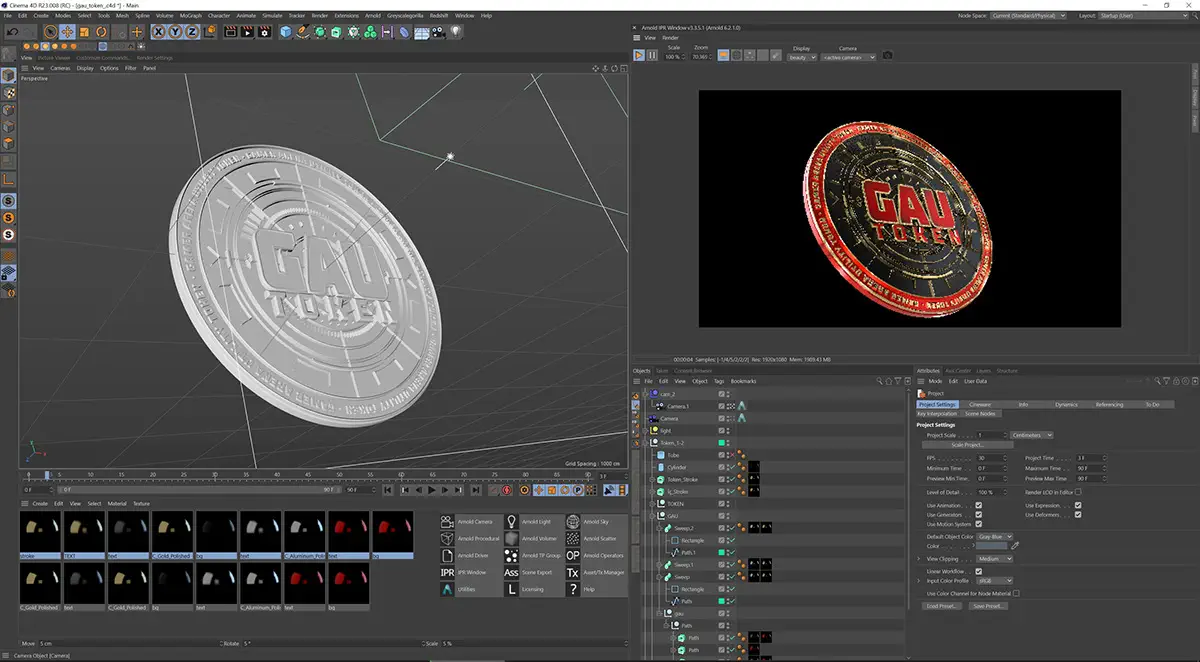Click the Undo arrow in the top toolbar
The image size is (1200, 662).
tap(12, 32)
